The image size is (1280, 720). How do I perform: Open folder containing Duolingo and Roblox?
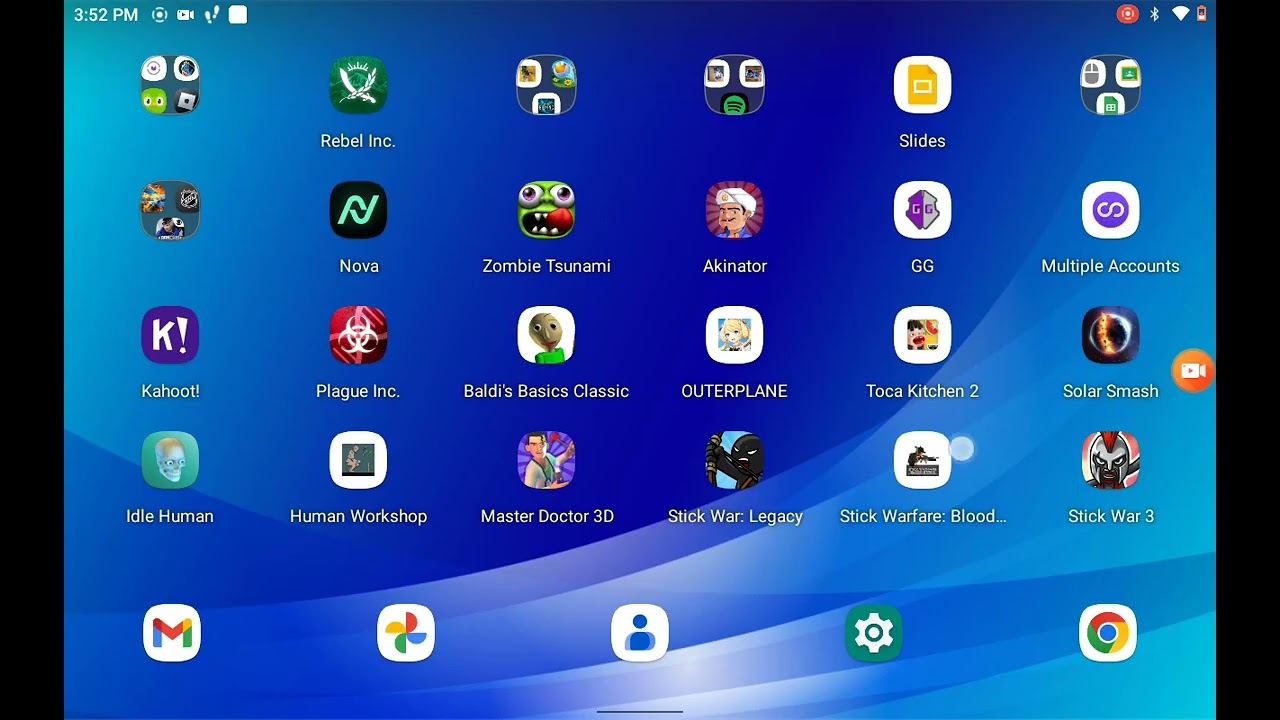coord(170,85)
